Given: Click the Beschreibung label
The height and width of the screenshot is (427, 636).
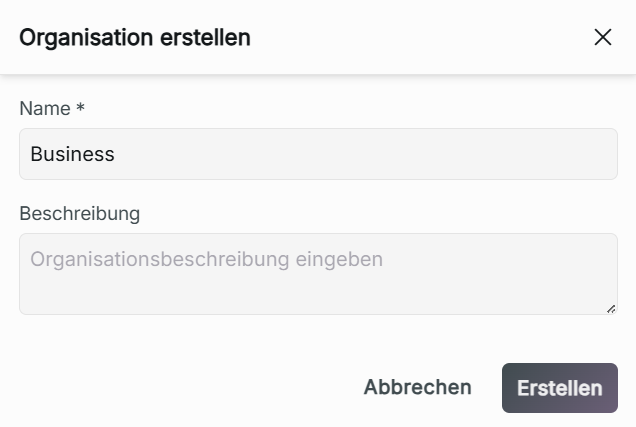Looking at the screenshot, I should [x=80, y=213].
